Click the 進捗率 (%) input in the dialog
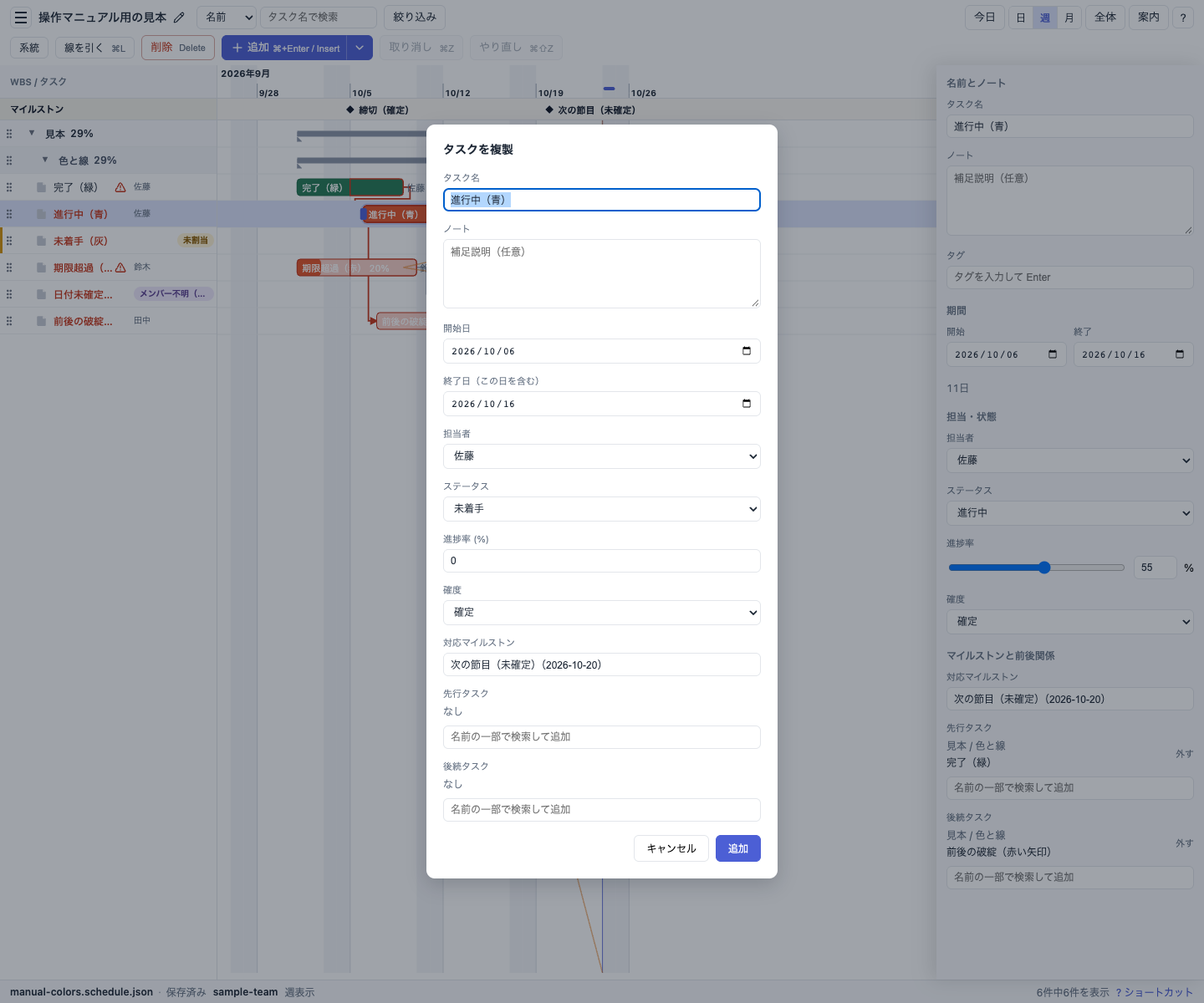Image resolution: width=1204 pixels, height=1003 pixels. [x=602, y=561]
